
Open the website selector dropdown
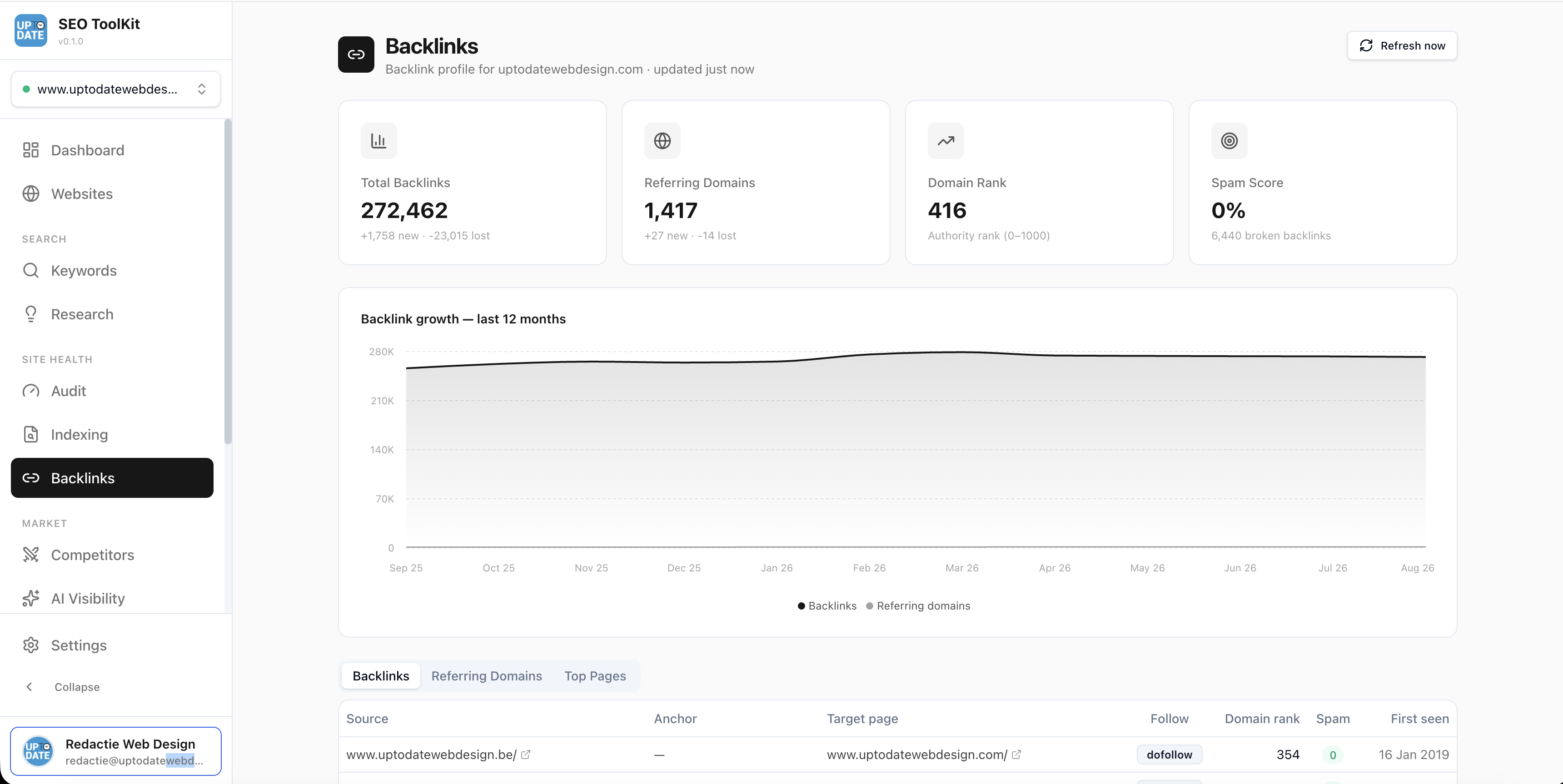116,89
